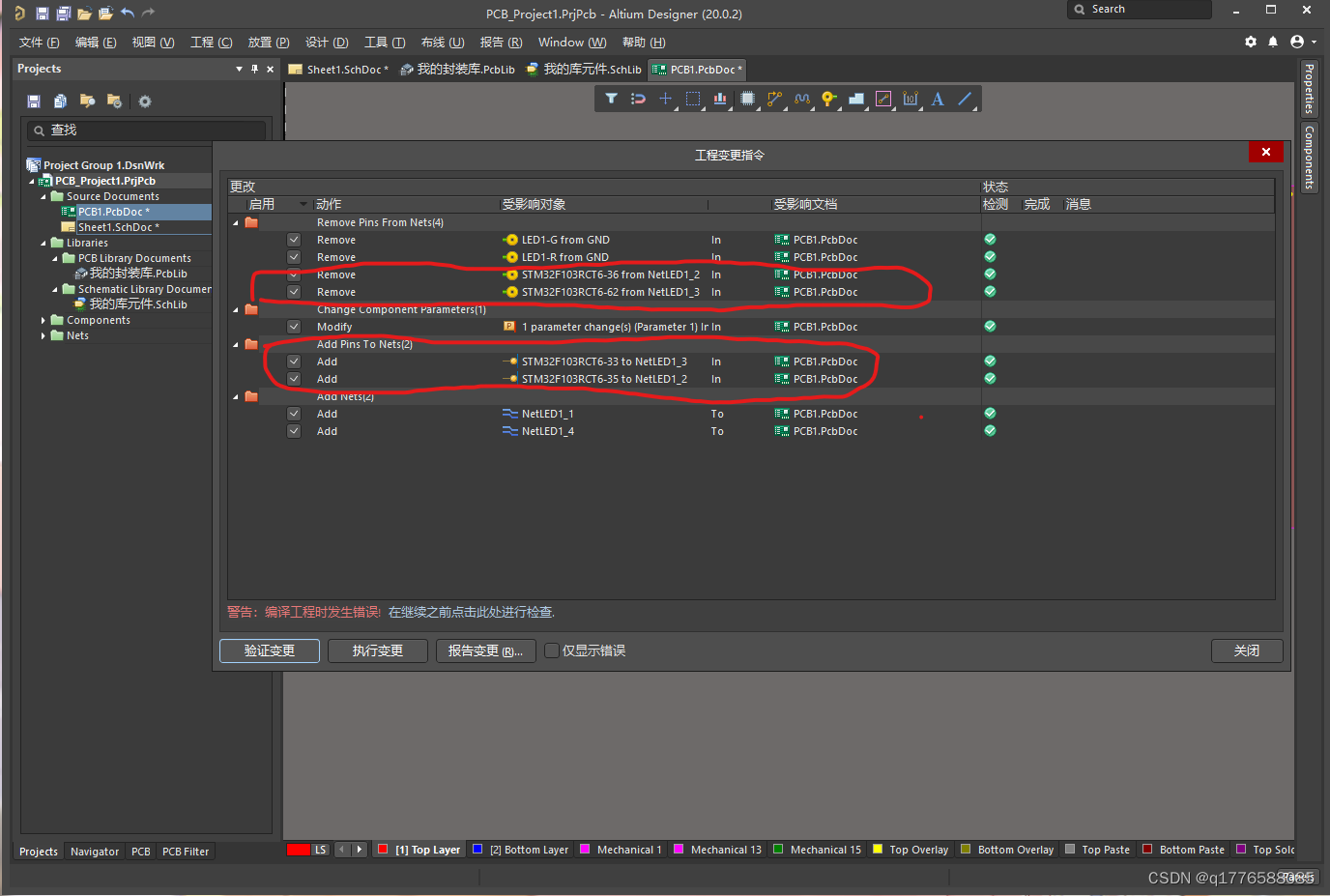Screen dimensions: 1330x896
Task: Uncheck Add NetLED1_4 row
Action: coord(294,431)
